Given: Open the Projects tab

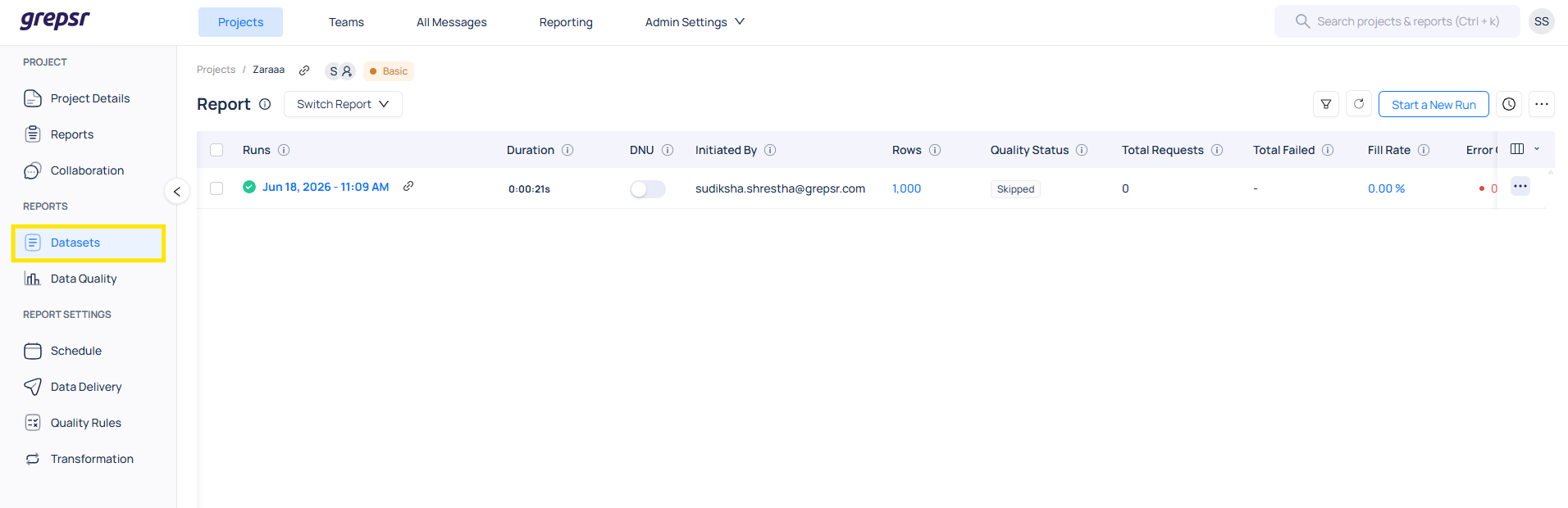Looking at the screenshot, I should (240, 22).
